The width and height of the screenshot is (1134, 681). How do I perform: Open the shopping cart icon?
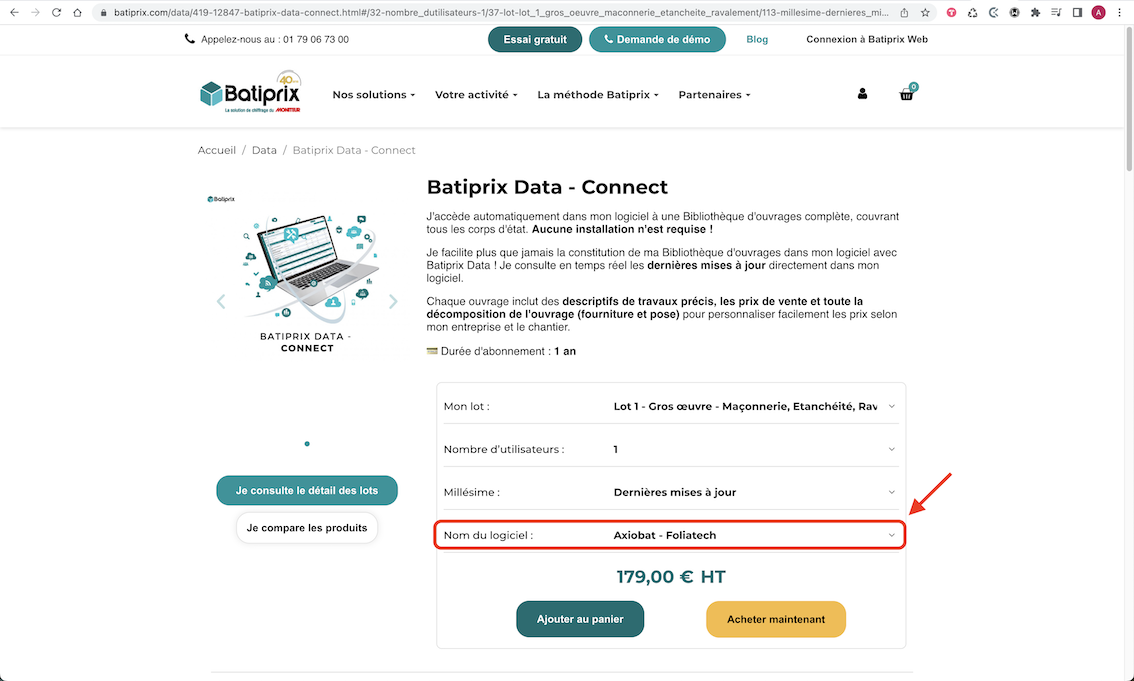pyautogui.click(x=907, y=94)
